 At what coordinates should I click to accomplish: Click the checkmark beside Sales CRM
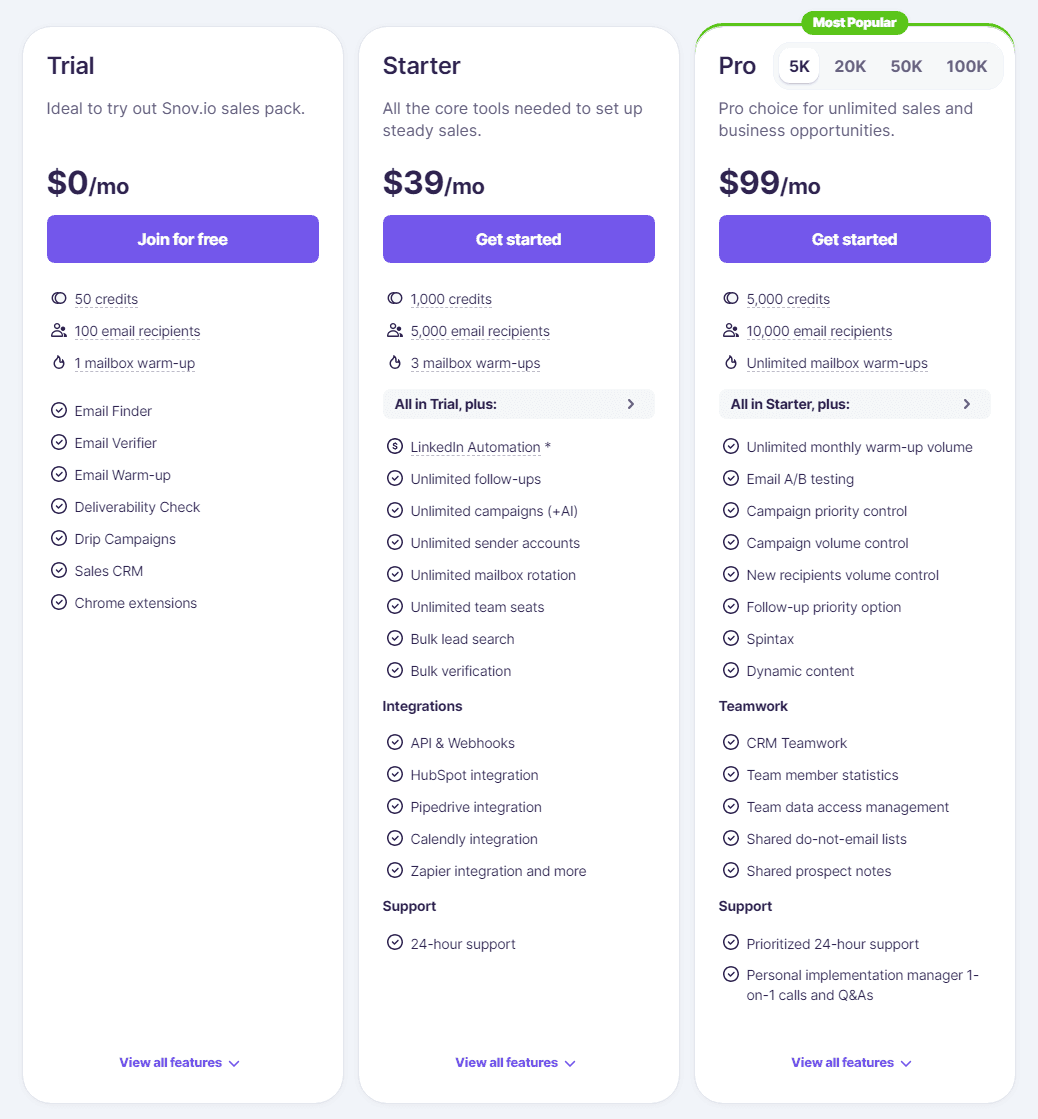[59, 570]
